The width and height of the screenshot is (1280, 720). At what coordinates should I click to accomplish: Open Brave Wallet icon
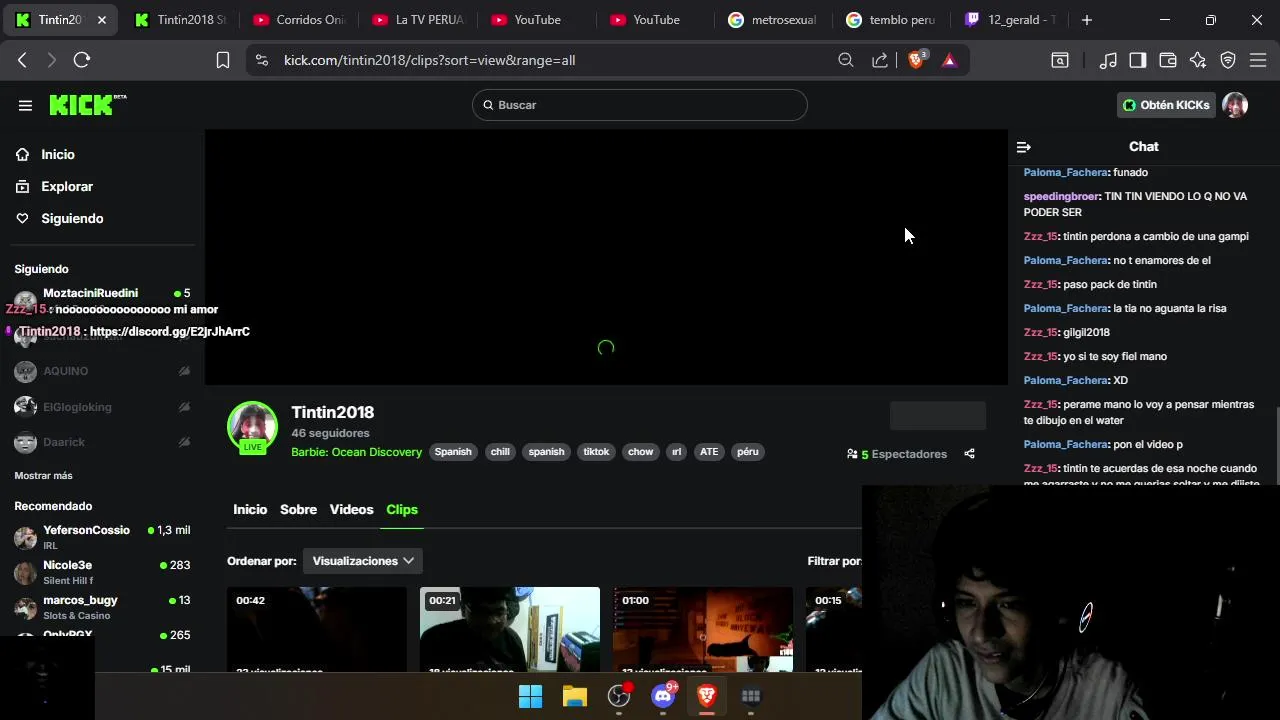click(1168, 60)
